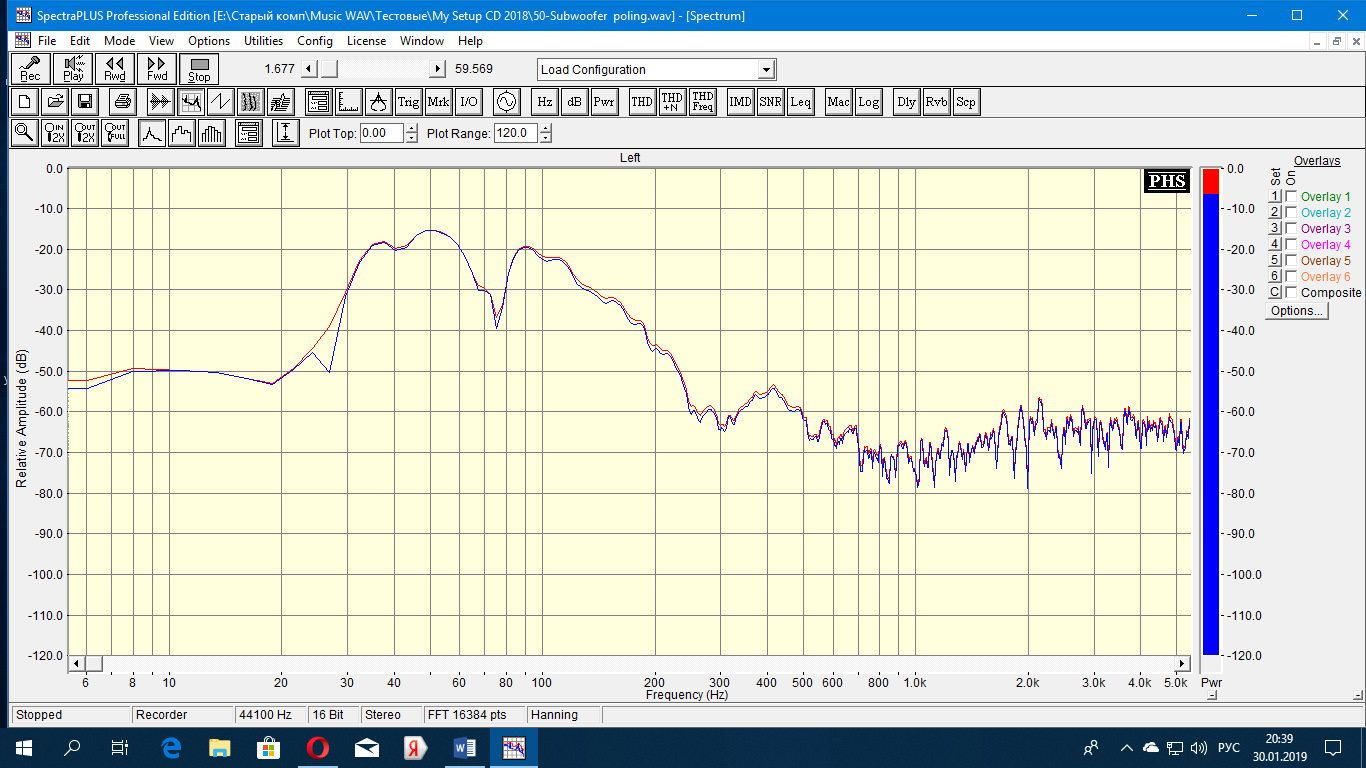Click the Stop transport button
1366x768 pixels.
pyautogui.click(x=199, y=69)
